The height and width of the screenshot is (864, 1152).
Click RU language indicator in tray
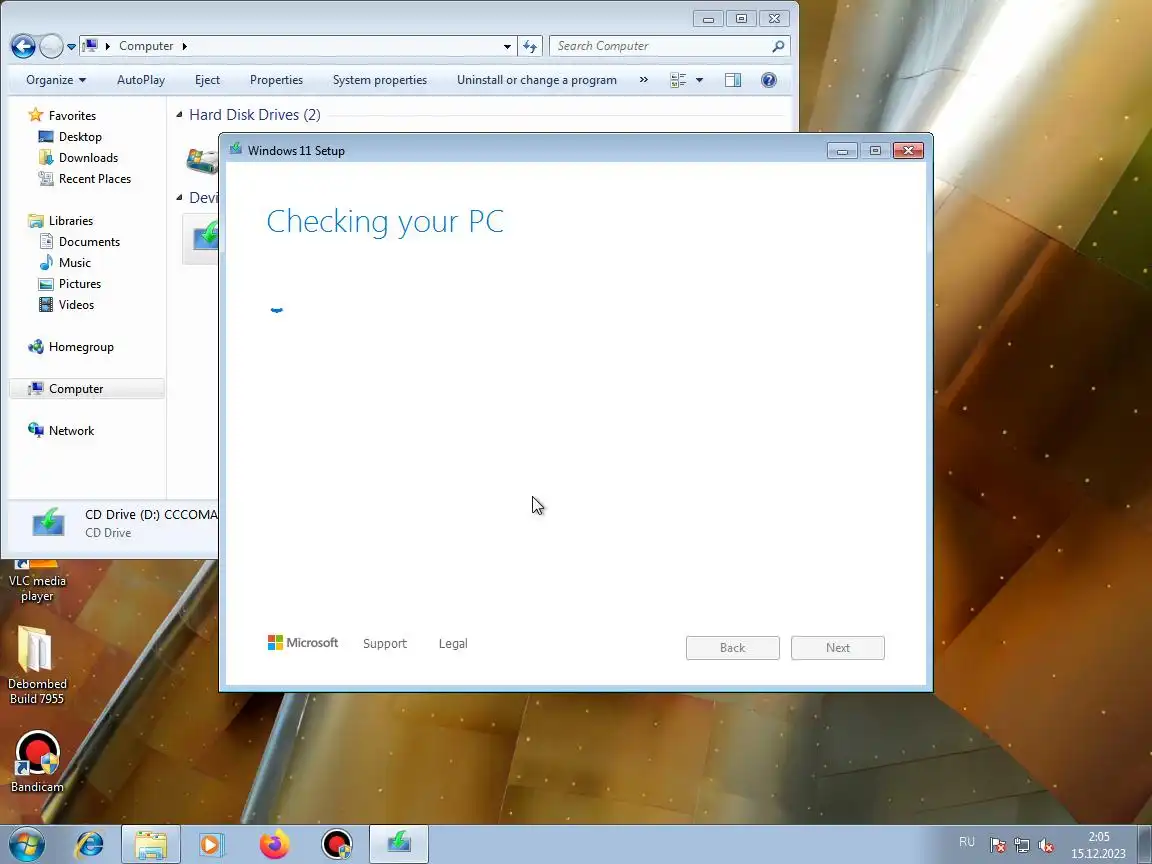coord(967,842)
